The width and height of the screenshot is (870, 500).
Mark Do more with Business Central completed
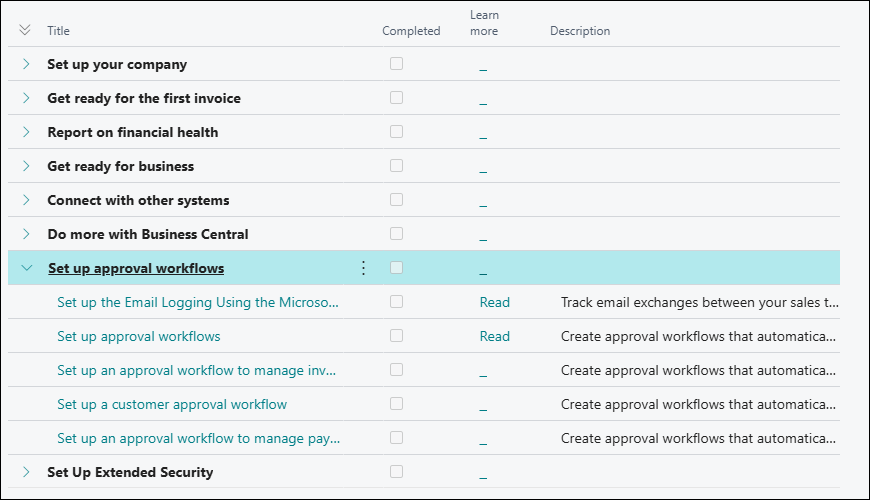pyautogui.click(x=397, y=234)
